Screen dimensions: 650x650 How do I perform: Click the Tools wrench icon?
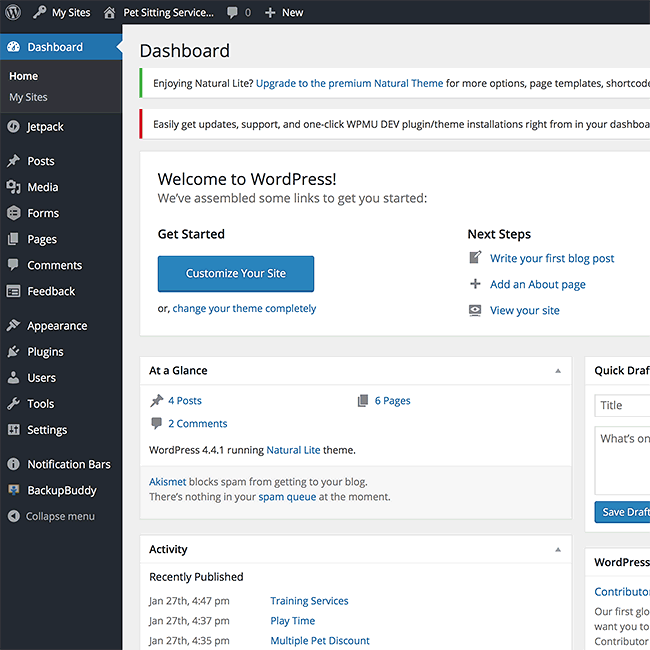13,403
